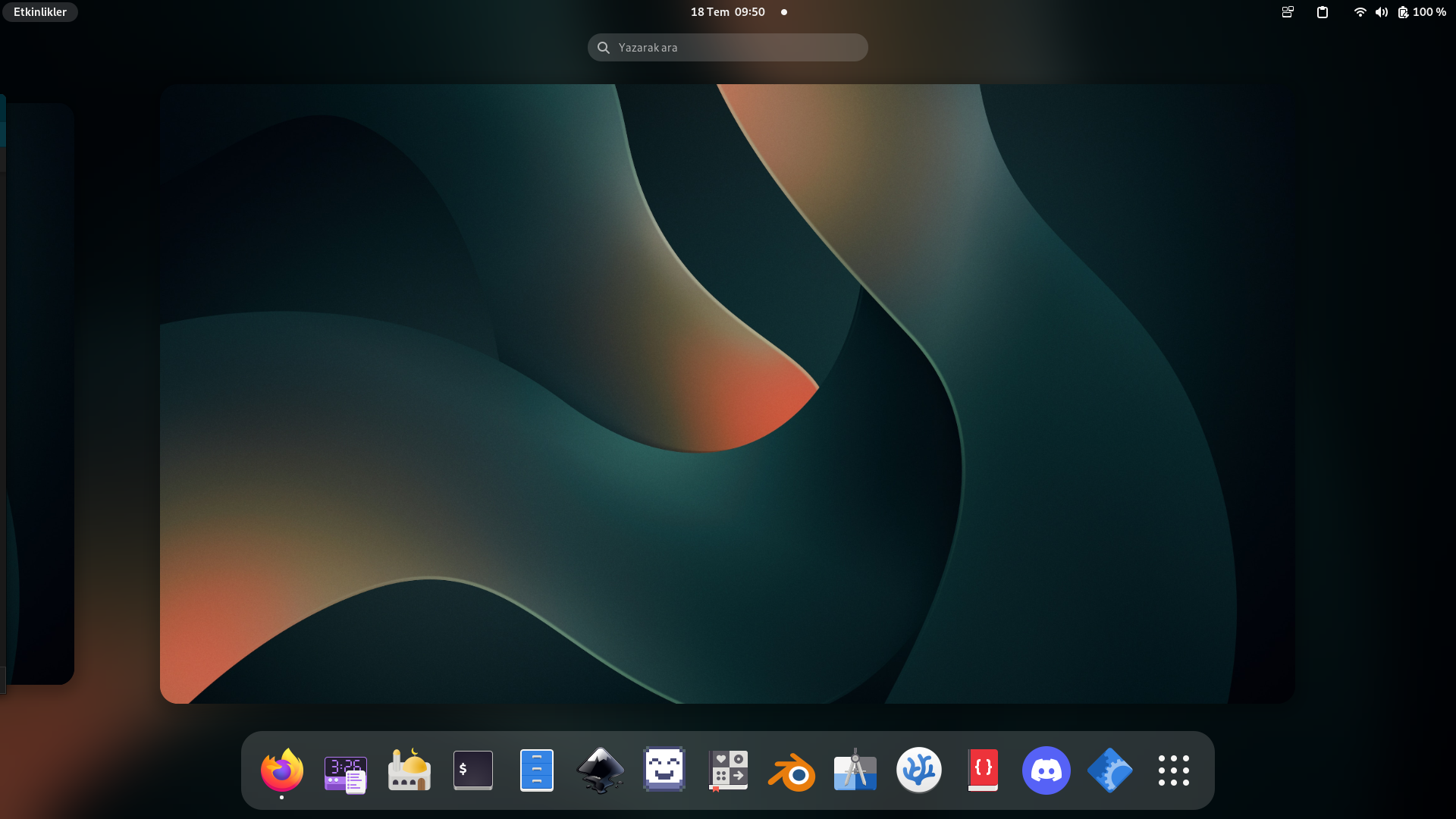Image resolution: width=1456 pixels, height=819 pixels.
Task: Open Inkscape from the dock
Action: coord(601,770)
